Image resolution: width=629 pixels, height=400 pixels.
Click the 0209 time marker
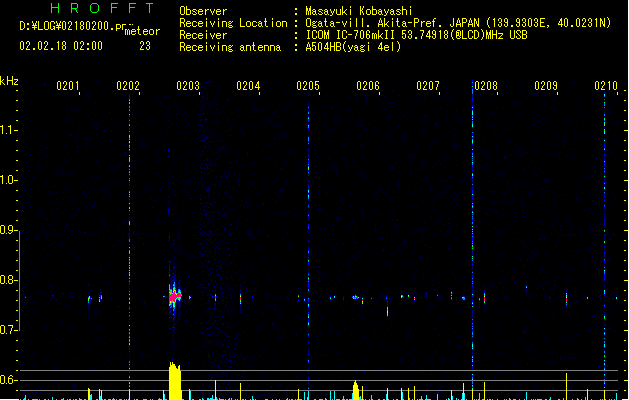[546, 86]
